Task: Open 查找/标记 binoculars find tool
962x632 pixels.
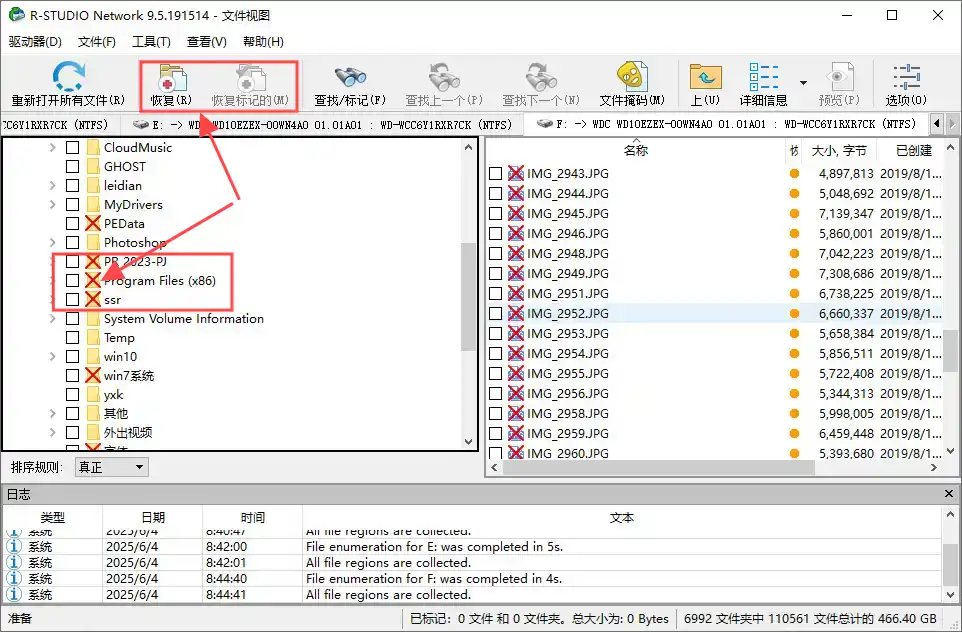Action: pyautogui.click(x=350, y=77)
